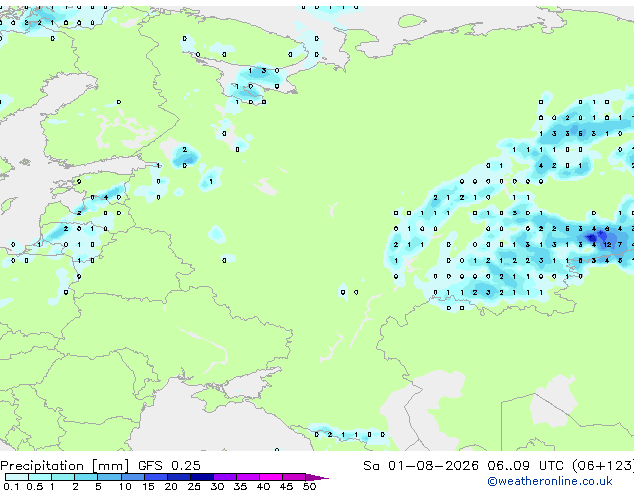Select the 0.1–0.5 mm palest legend swatch

17,477
